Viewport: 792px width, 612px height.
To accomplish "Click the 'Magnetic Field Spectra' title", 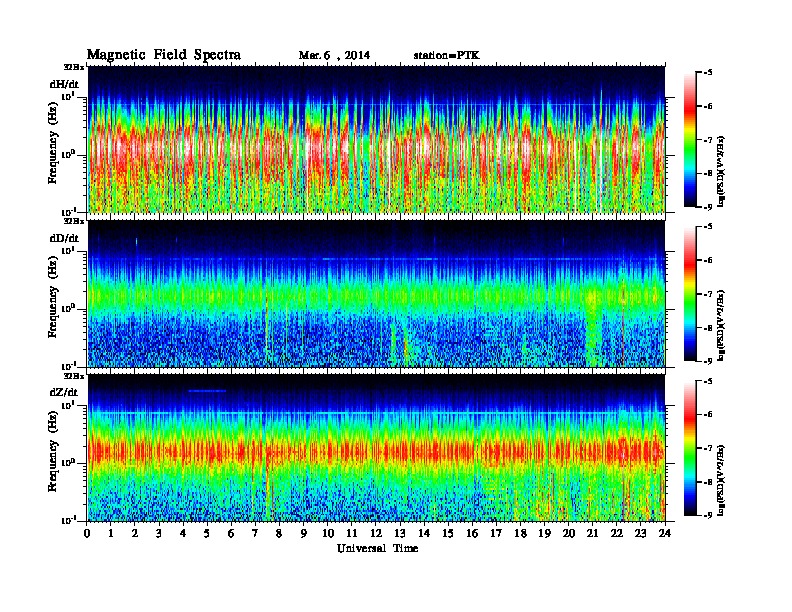I will [x=164, y=55].
